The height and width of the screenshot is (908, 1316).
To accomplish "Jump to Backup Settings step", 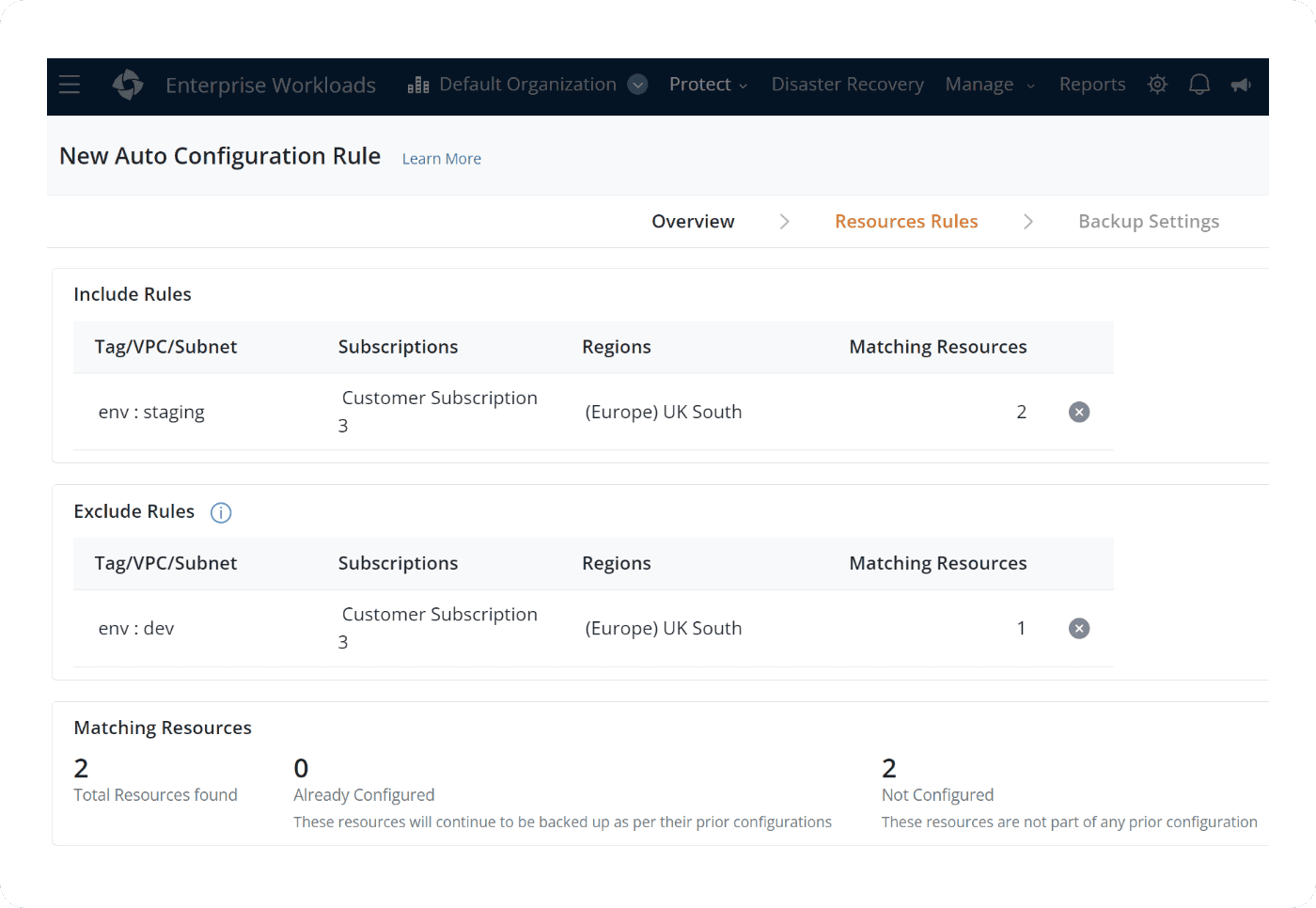I will (x=1148, y=222).
